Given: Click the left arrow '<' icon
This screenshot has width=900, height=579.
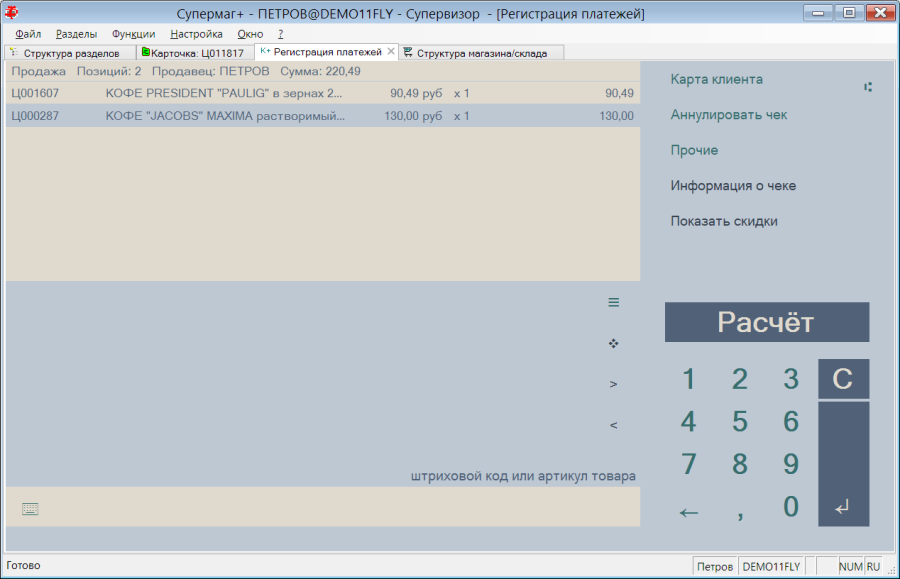Looking at the screenshot, I should [614, 425].
